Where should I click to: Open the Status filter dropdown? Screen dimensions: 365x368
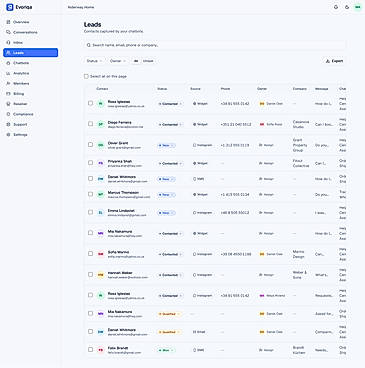(x=94, y=61)
